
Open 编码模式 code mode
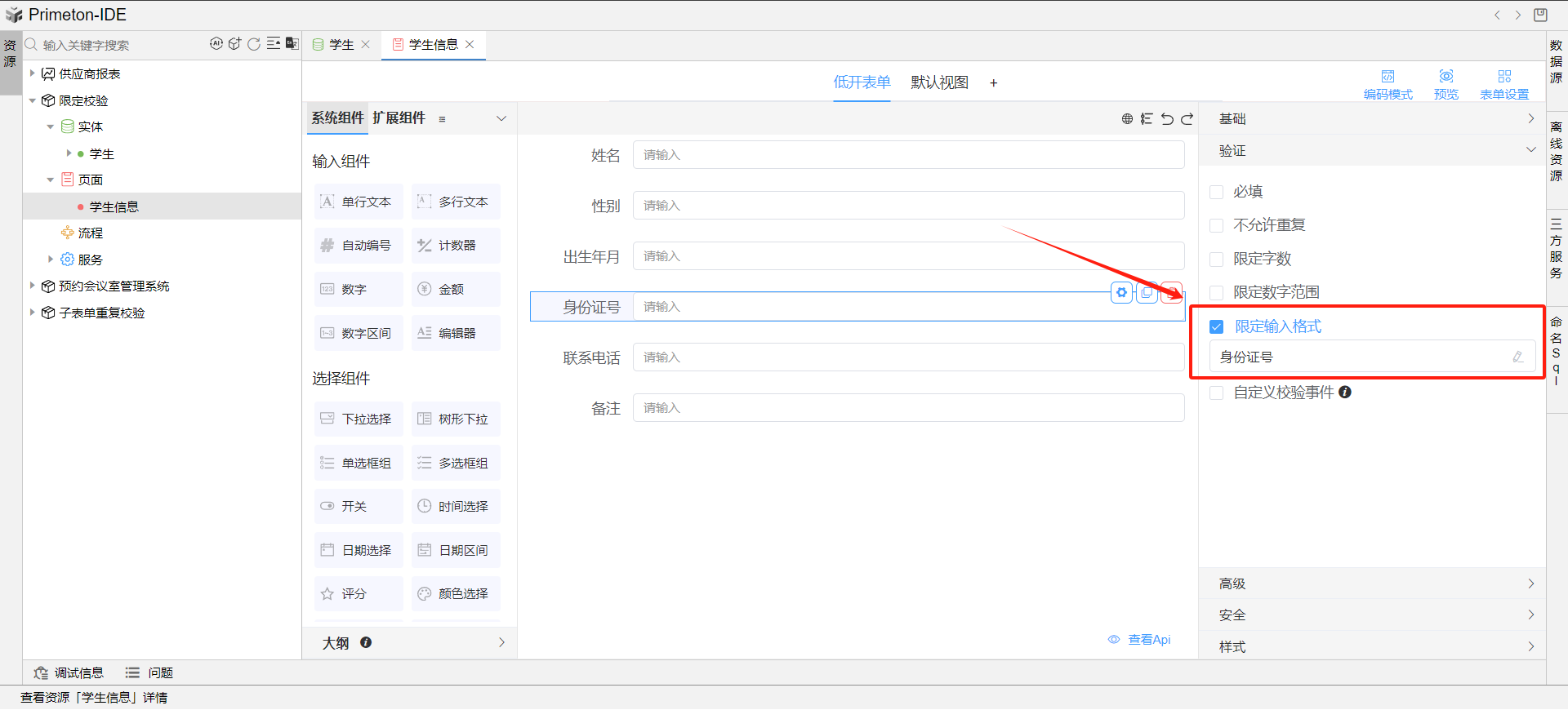pos(1388,84)
